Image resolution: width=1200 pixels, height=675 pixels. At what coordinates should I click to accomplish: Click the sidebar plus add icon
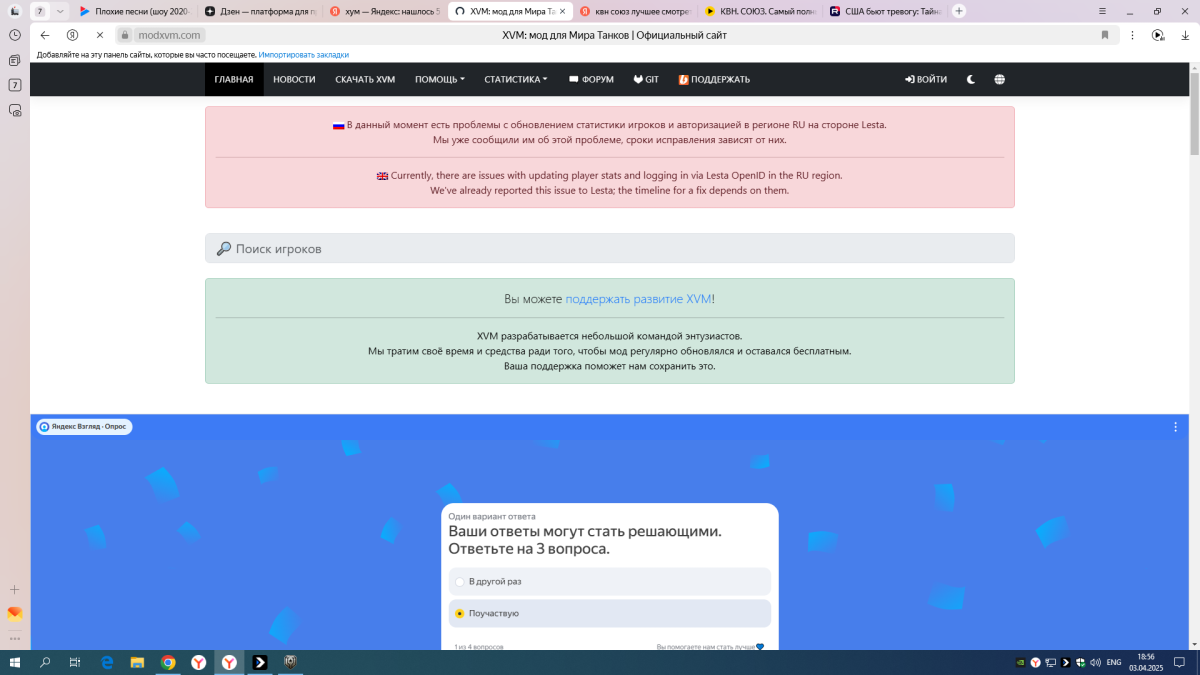pyautogui.click(x=14, y=589)
